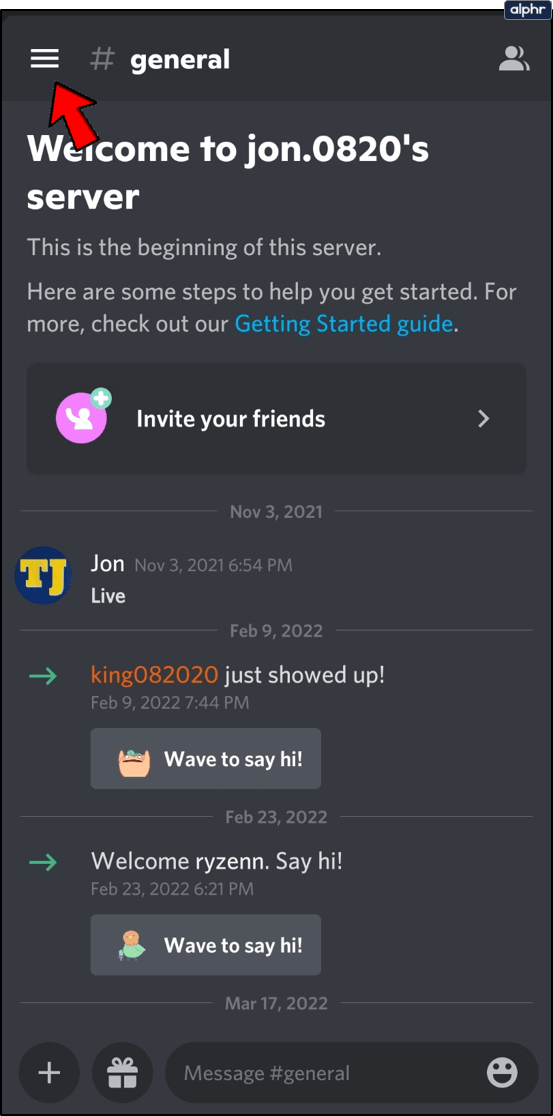The width and height of the screenshot is (553, 1116).
Task: Wave to say hi to ryzenn
Action: [x=206, y=945]
